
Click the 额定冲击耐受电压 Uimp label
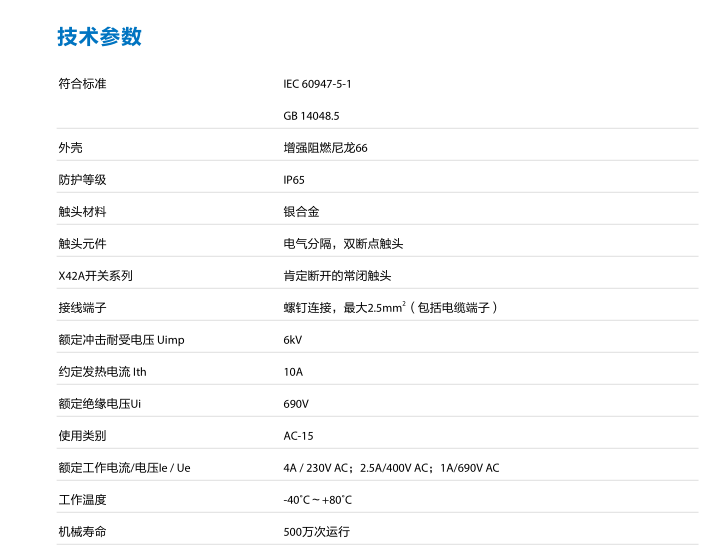tap(121, 340)
